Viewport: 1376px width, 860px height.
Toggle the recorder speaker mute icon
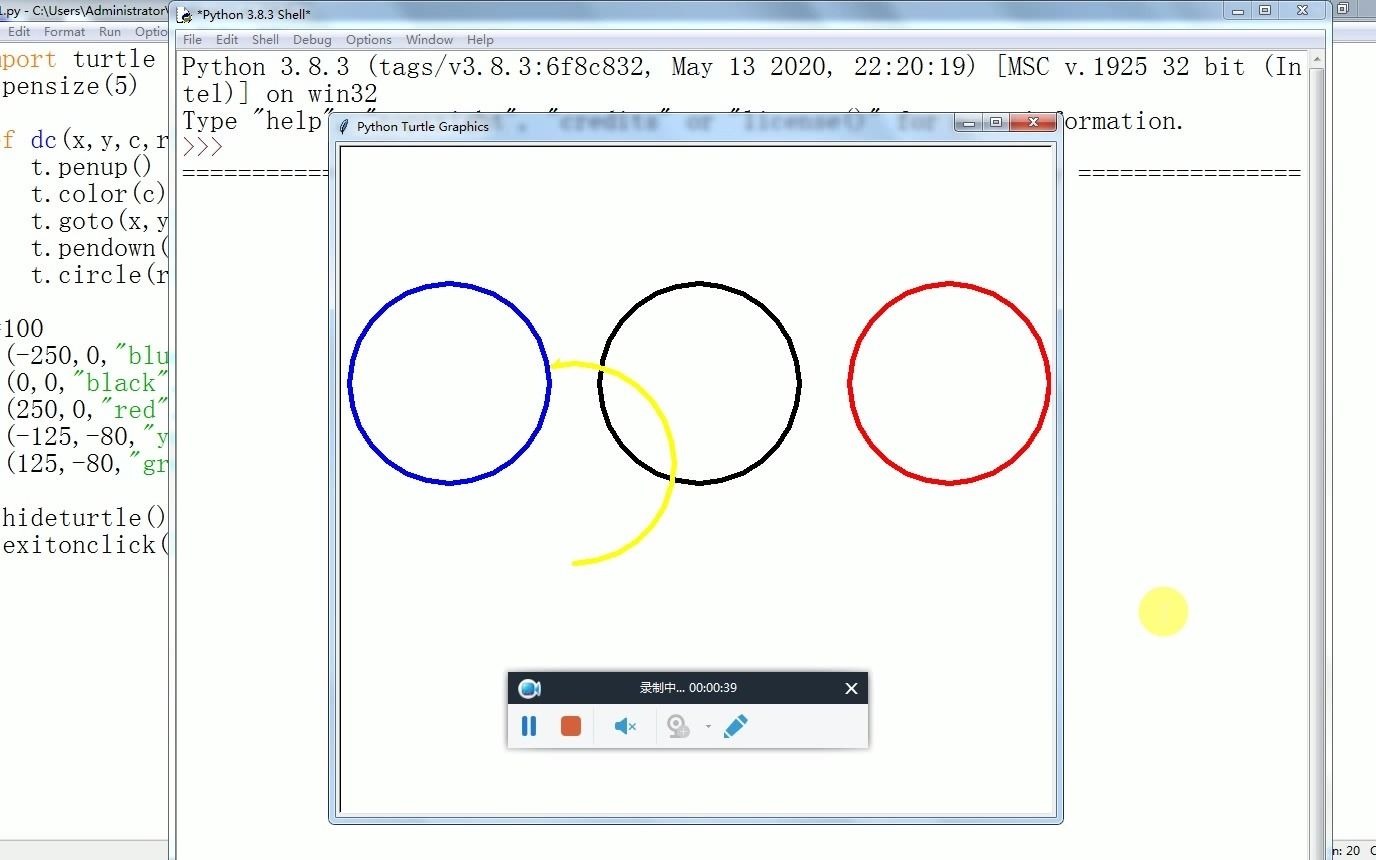625,726
